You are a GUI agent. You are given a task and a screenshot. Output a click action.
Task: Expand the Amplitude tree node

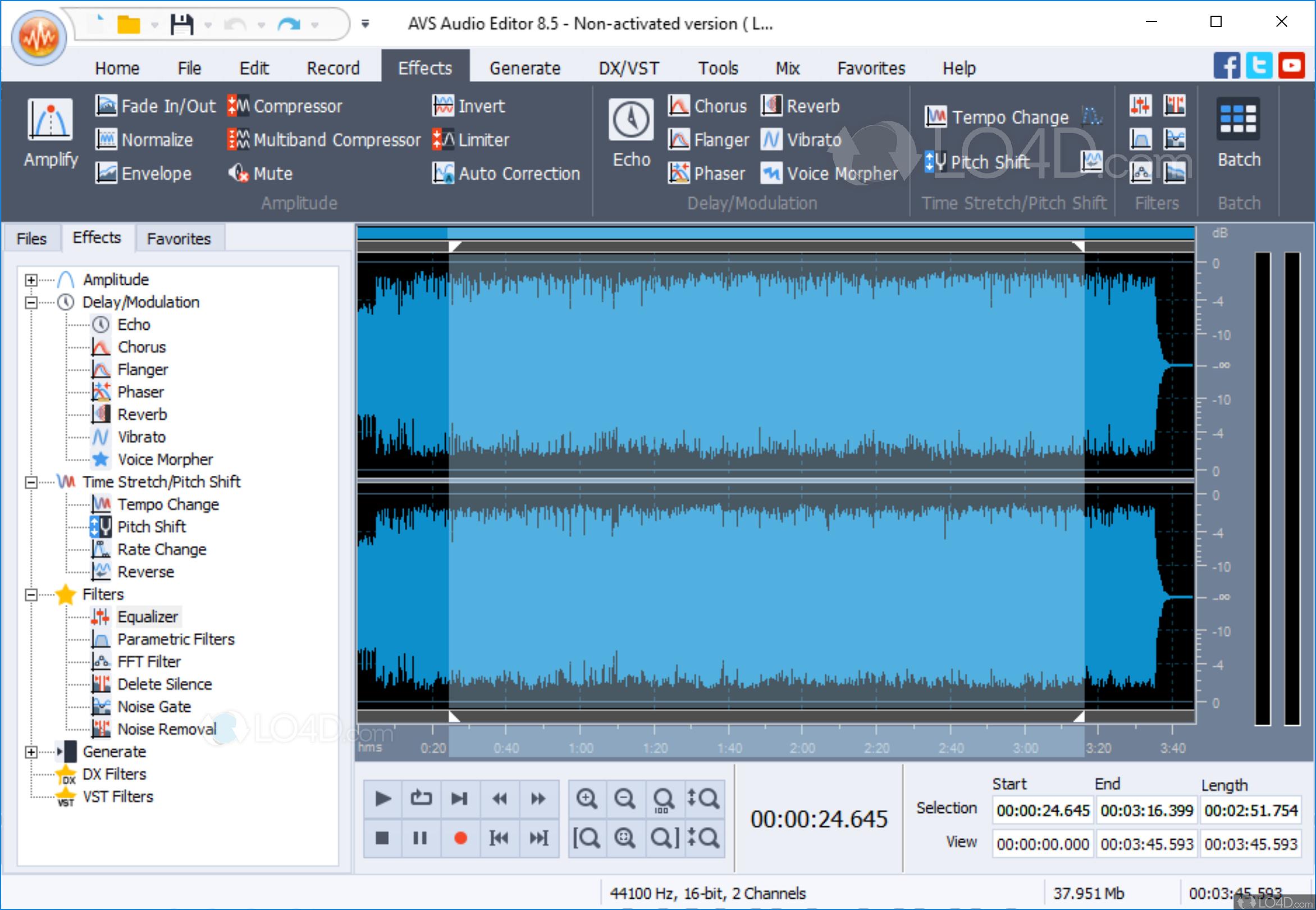[31, 280]
